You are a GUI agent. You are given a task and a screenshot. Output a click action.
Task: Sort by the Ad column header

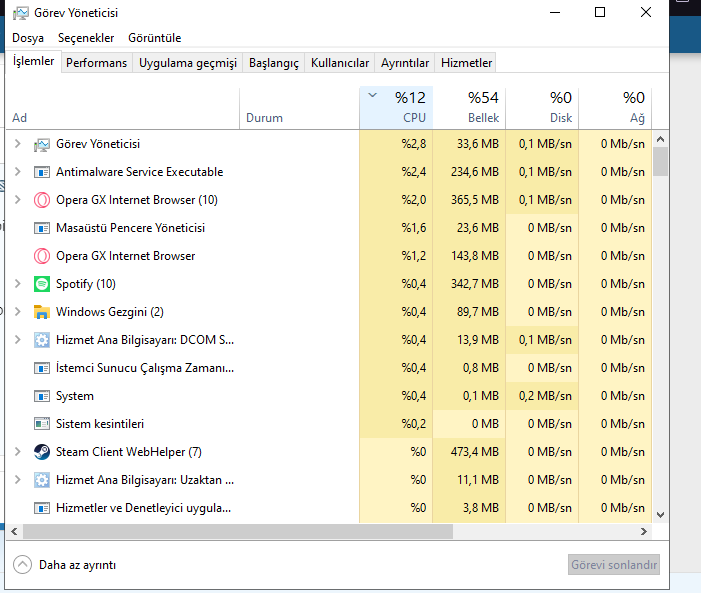pos(122,108)
